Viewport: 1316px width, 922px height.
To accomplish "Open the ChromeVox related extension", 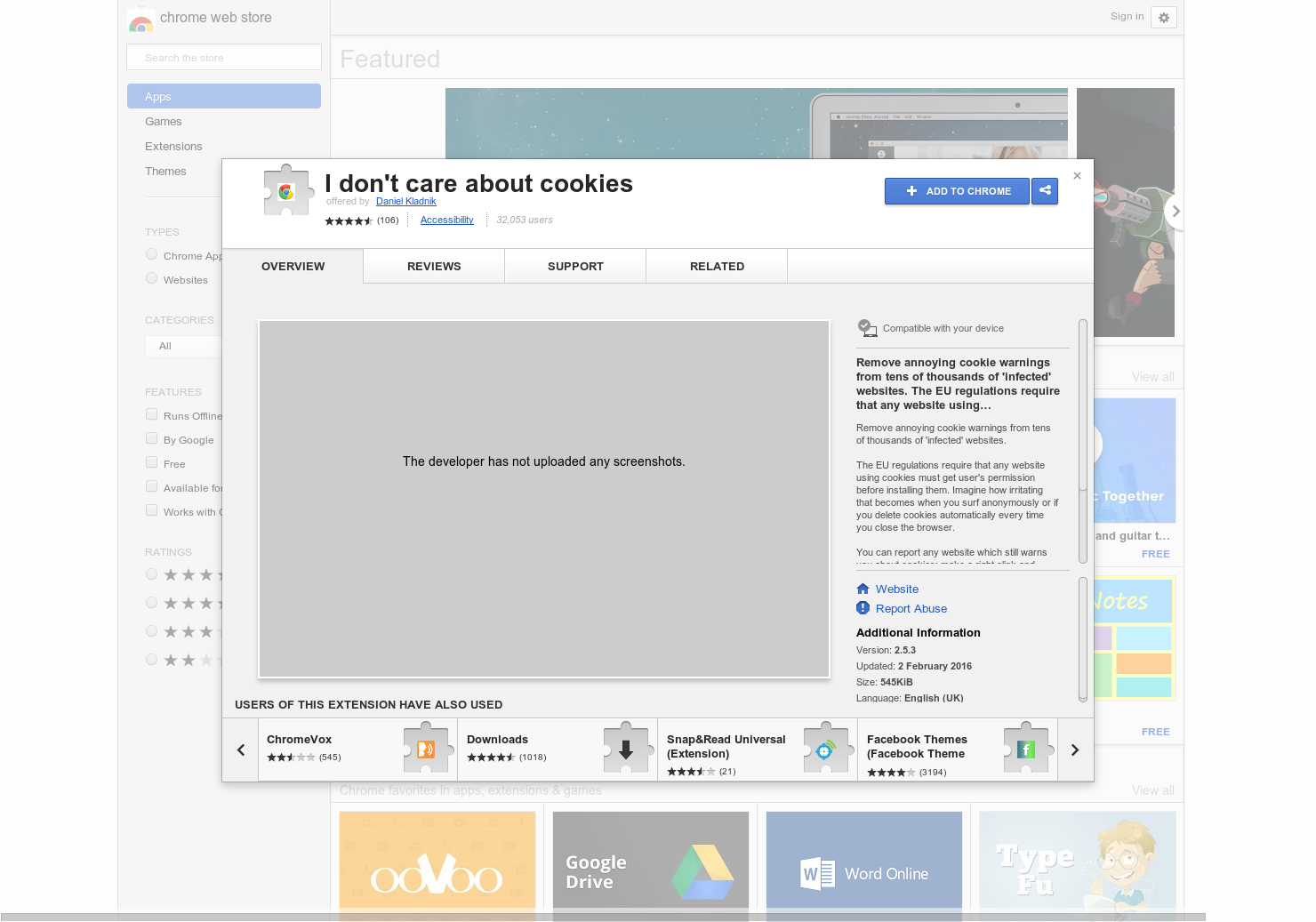I will click(x=357, y=750).
